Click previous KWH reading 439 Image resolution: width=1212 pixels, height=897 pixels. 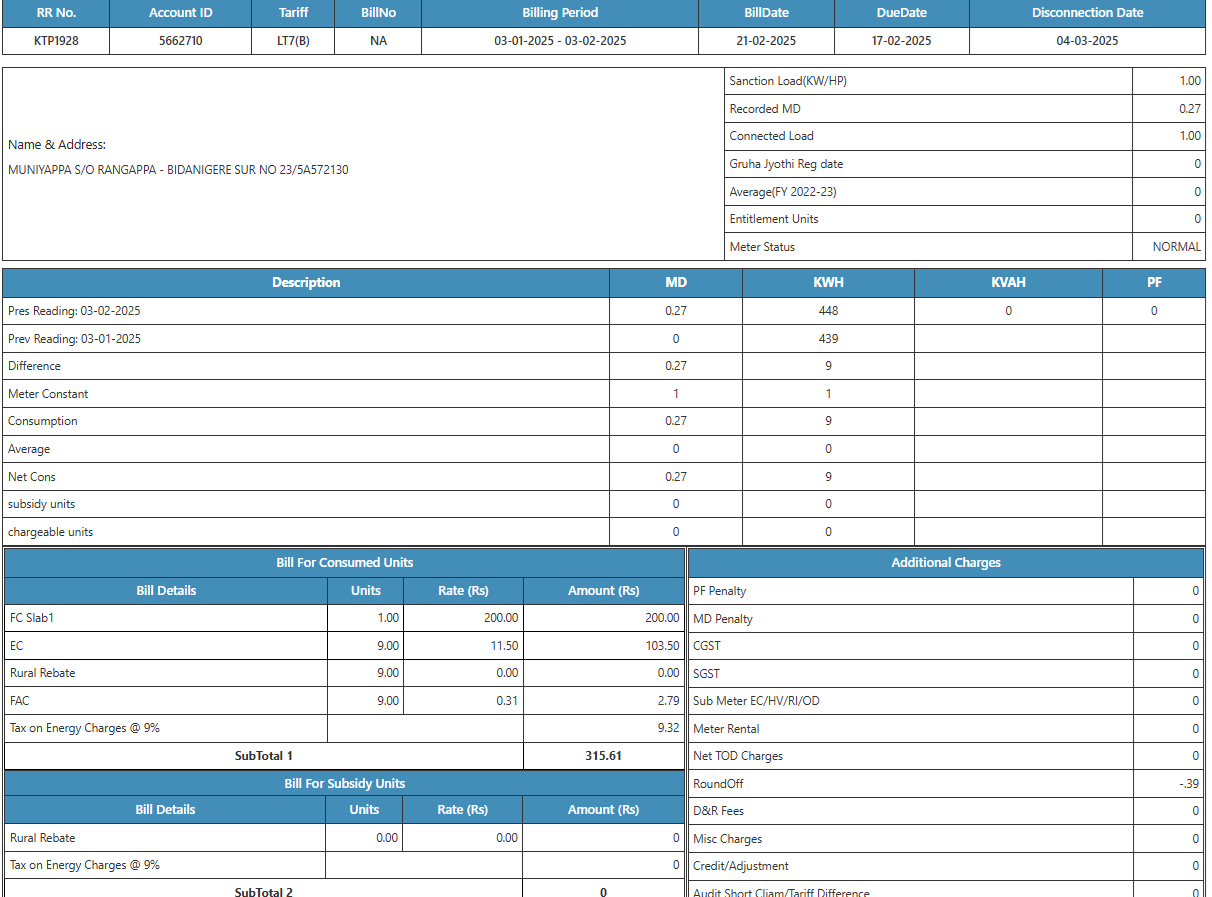(x=828, y=339)
